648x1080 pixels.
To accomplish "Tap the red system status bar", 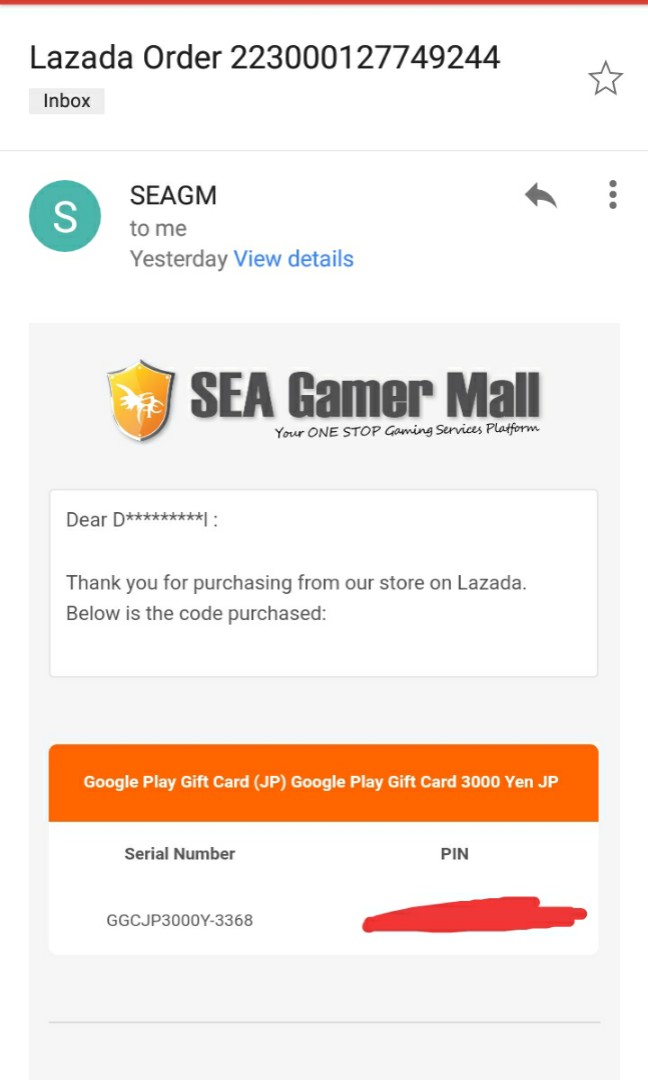I will point(324,4).
